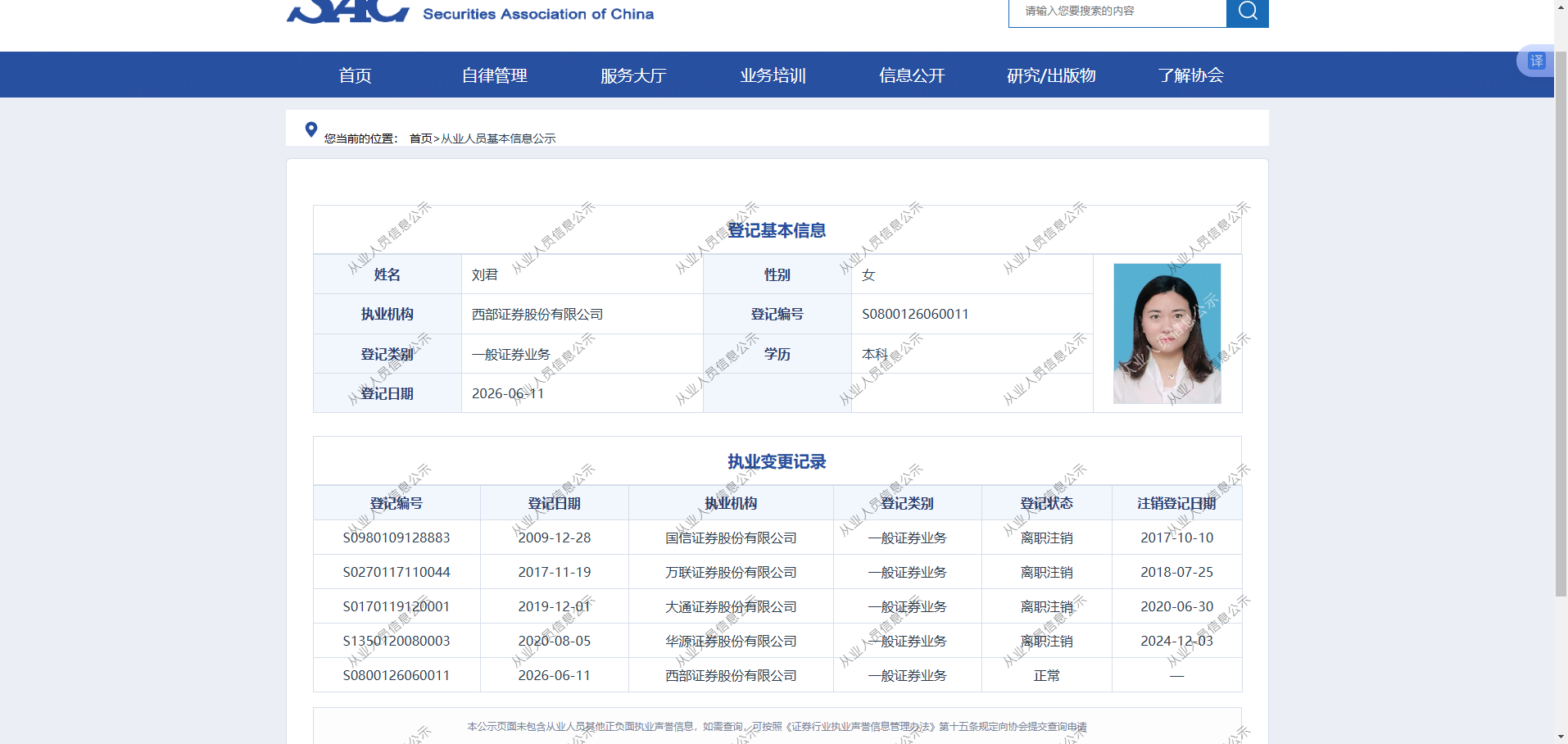Click the education value 本科
Image resolution: width=1568 pixels, height=744 pixels.
point(875,354)
